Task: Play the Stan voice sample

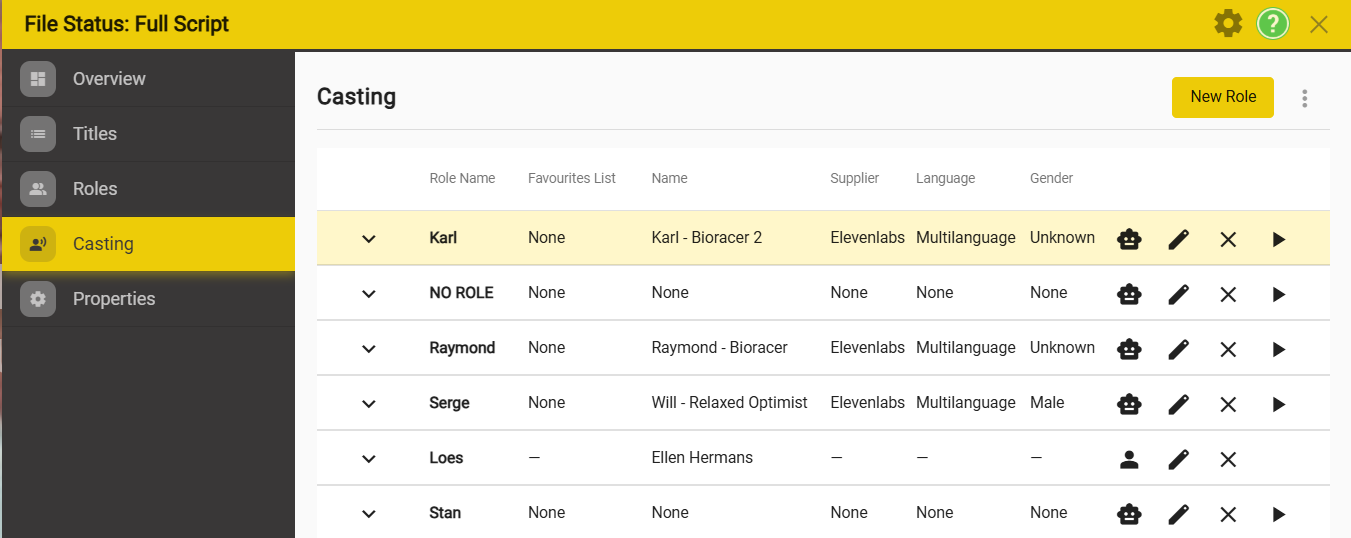Action: click(x=1279, y=514)
